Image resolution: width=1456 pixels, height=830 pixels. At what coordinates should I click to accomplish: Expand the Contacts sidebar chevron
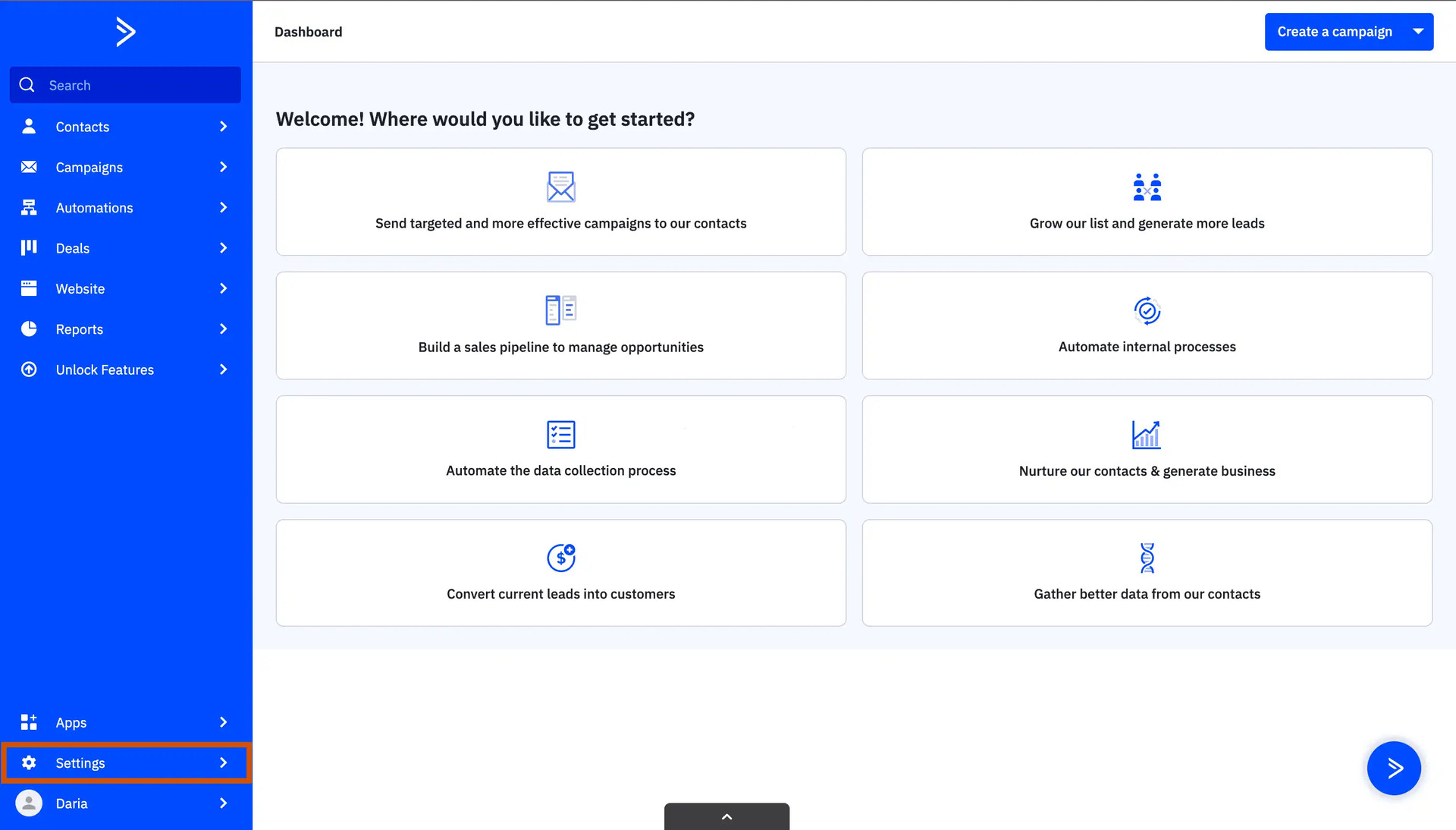point(223,126)
